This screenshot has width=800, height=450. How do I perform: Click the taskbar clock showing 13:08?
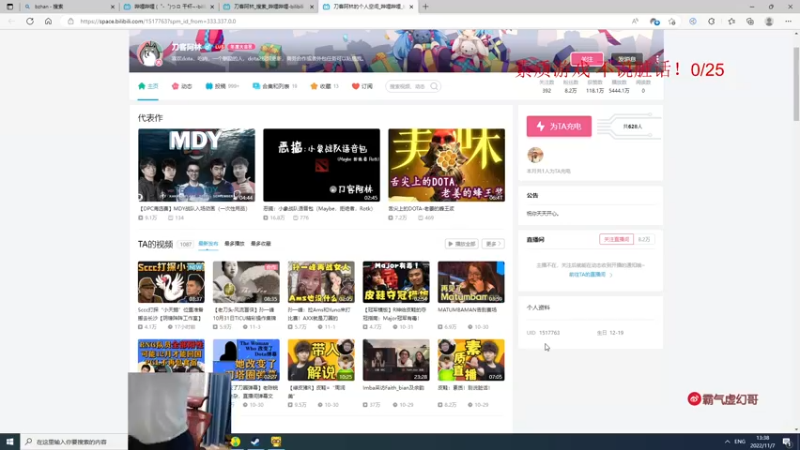point(763,441)
